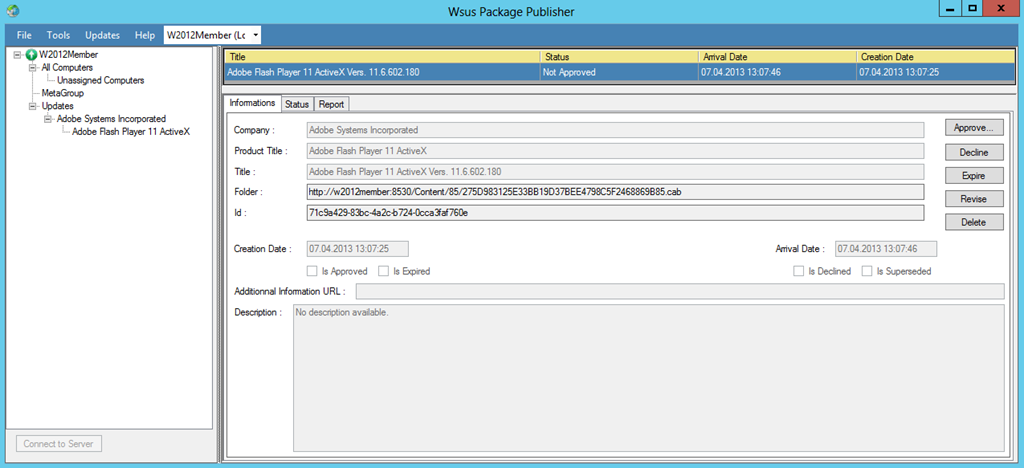
Task: Select the Updates tree node label
Action: click(x=57, y=106)
